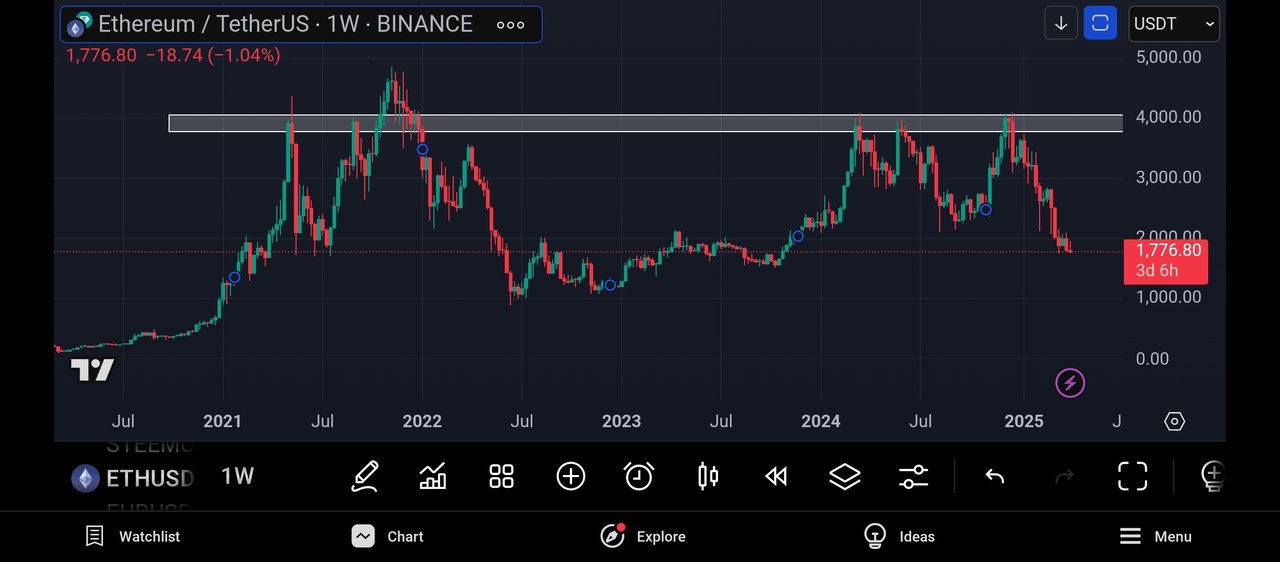Tap the lightbulb ideas icon in the toolbar
This screenshot has width=1280, height=562.
[1213, 476]
